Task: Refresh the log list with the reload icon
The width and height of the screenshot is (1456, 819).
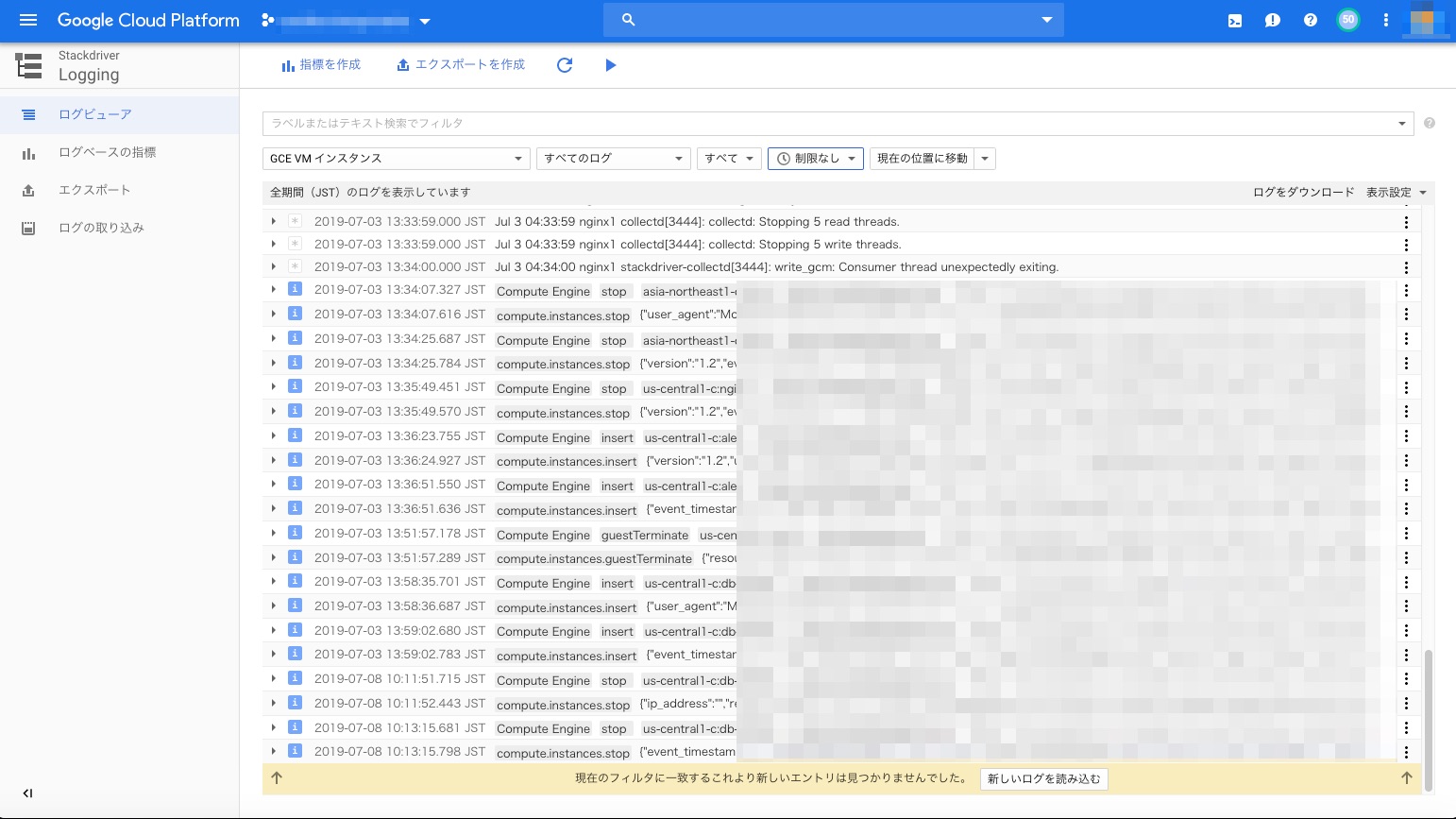Action: [x=564, y=64]
